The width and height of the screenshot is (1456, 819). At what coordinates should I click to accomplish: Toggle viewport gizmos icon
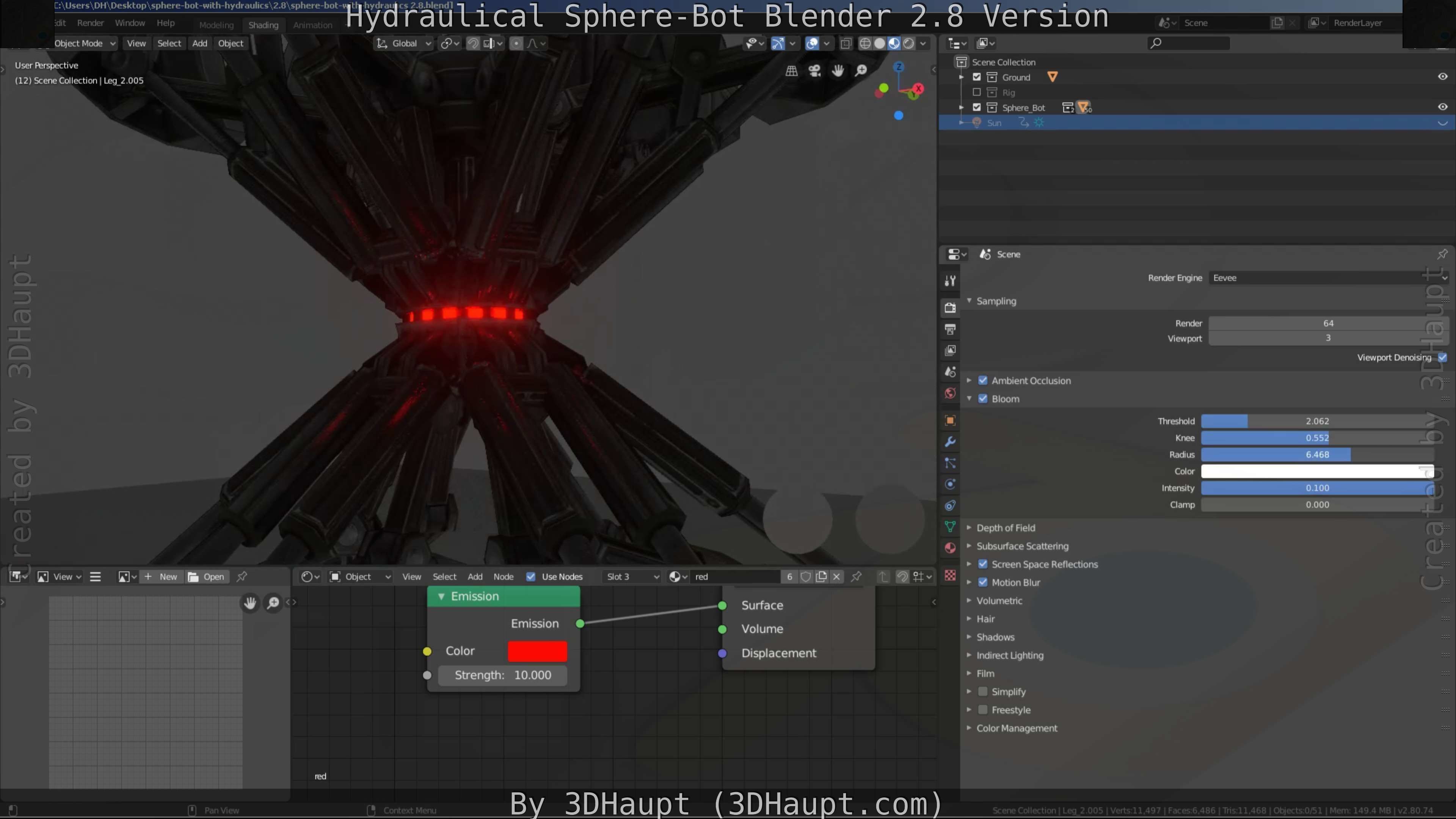778,44
